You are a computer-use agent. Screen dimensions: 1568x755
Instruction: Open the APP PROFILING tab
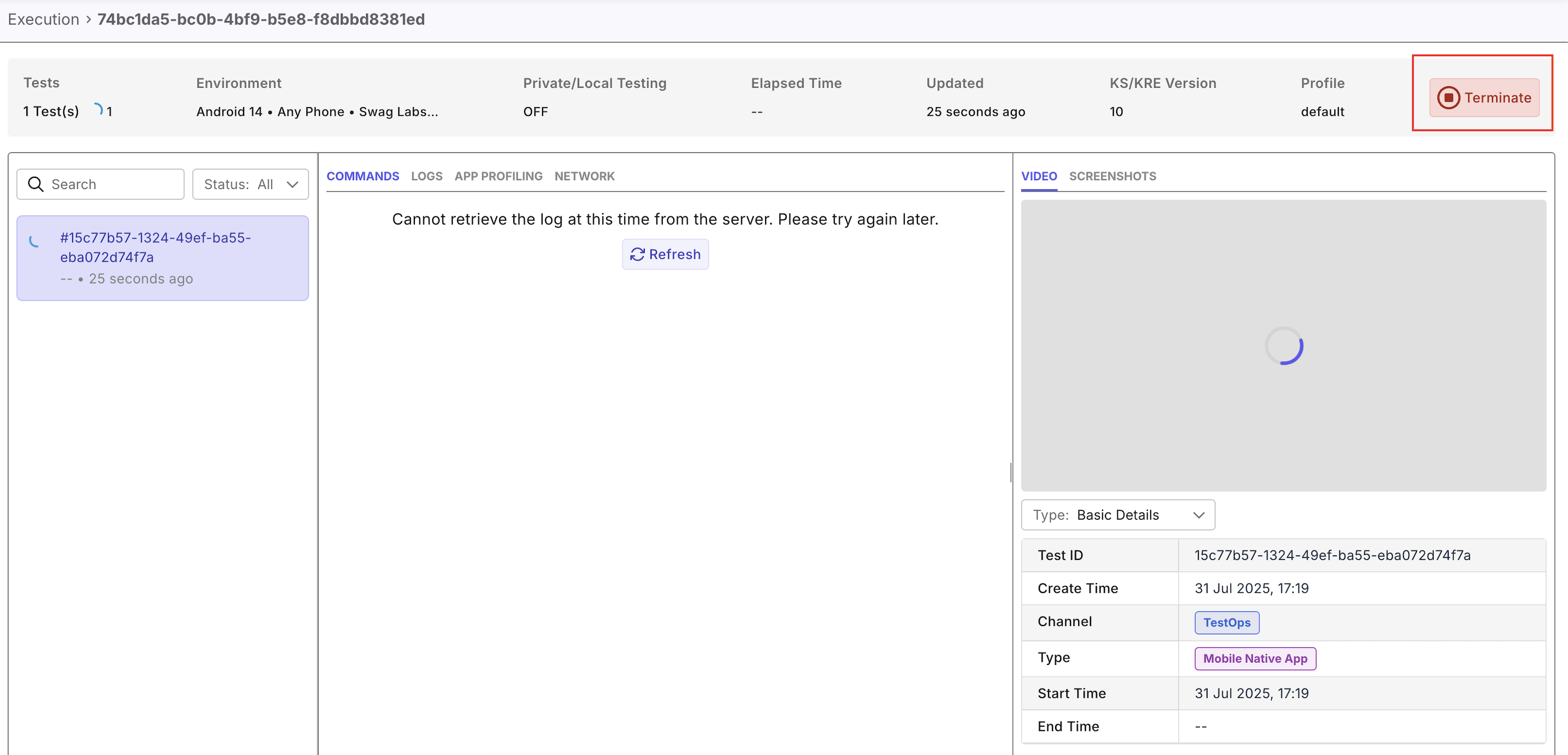tap(498, 176)
